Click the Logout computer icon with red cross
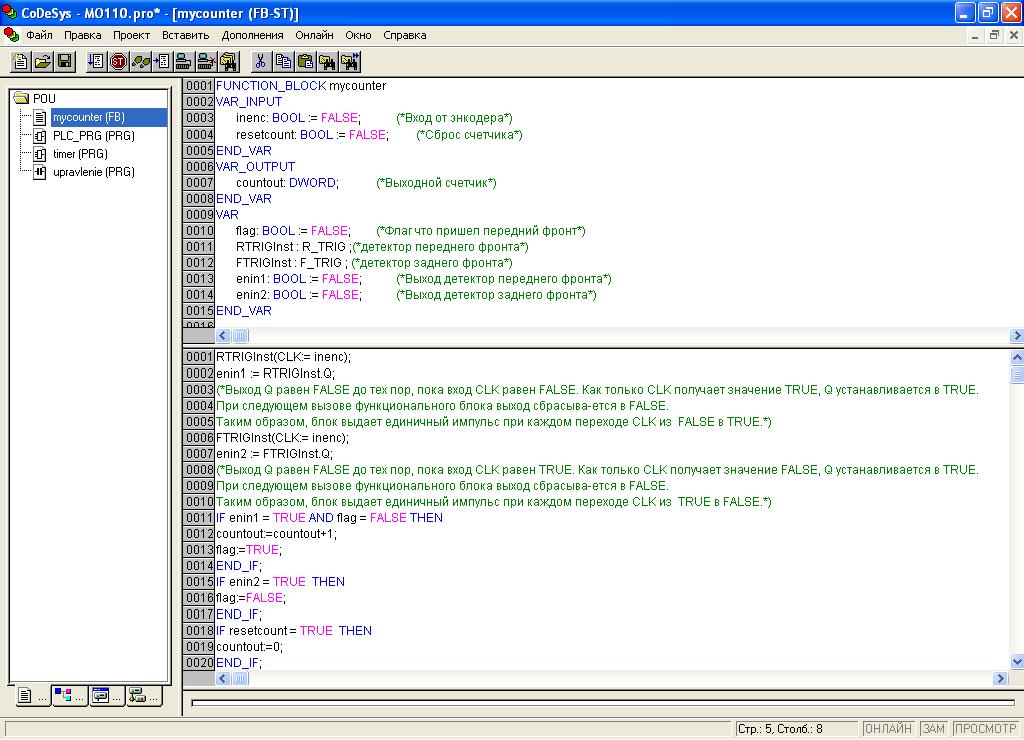This screenshot has height=740, width=1024. [x=206, y=62]
